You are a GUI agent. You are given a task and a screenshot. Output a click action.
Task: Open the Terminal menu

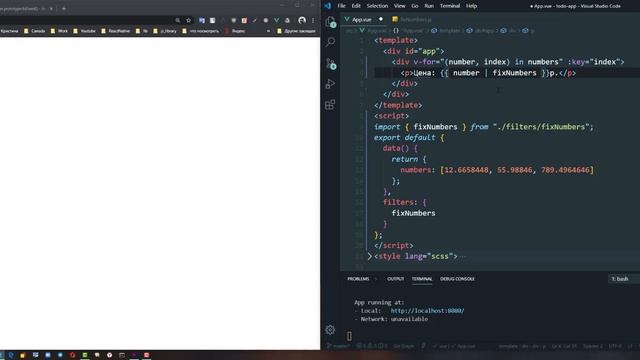click(x=450, y=6)
